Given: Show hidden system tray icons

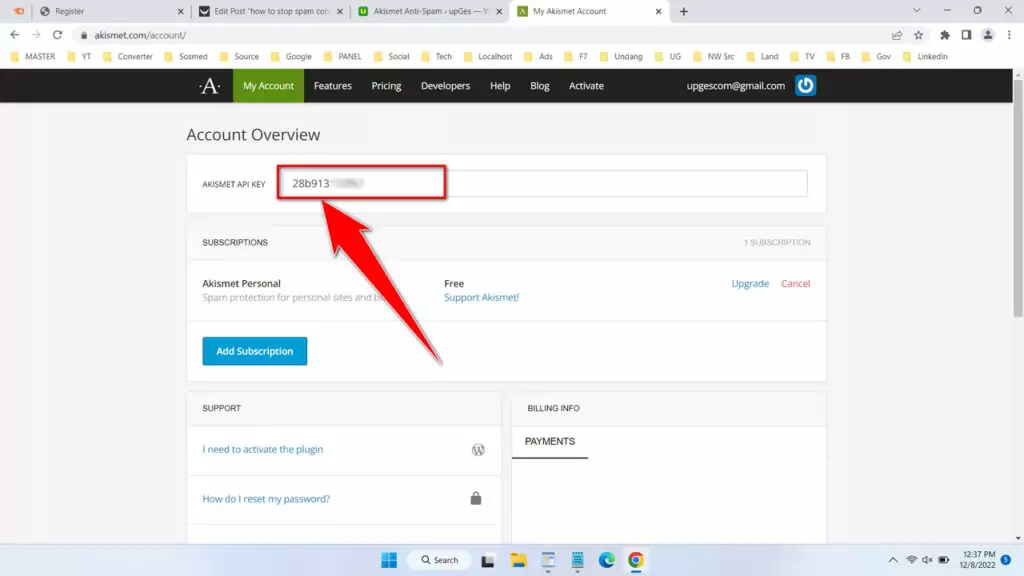Looking at the screenshot, I should pos(892,560).
